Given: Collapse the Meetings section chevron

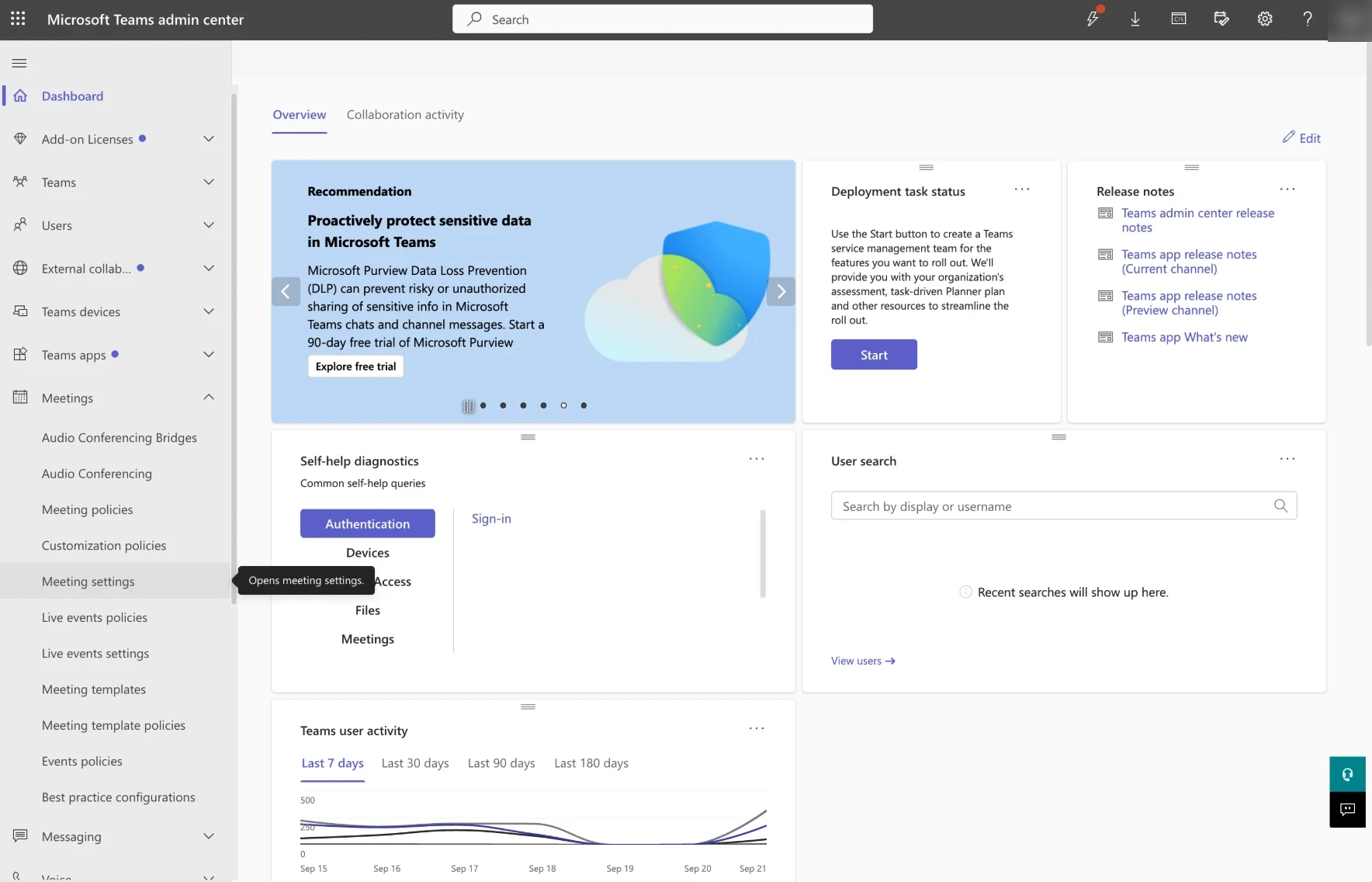Looking at the screenshot, I should [209, 398].
